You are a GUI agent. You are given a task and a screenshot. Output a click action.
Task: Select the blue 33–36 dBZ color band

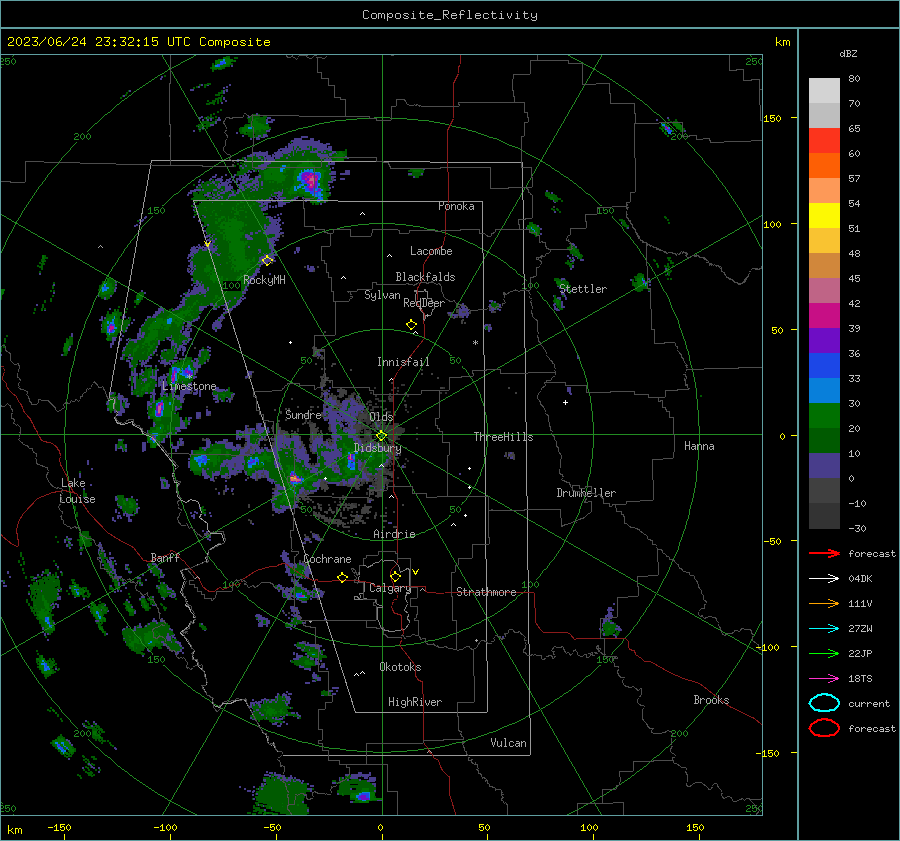824,366
